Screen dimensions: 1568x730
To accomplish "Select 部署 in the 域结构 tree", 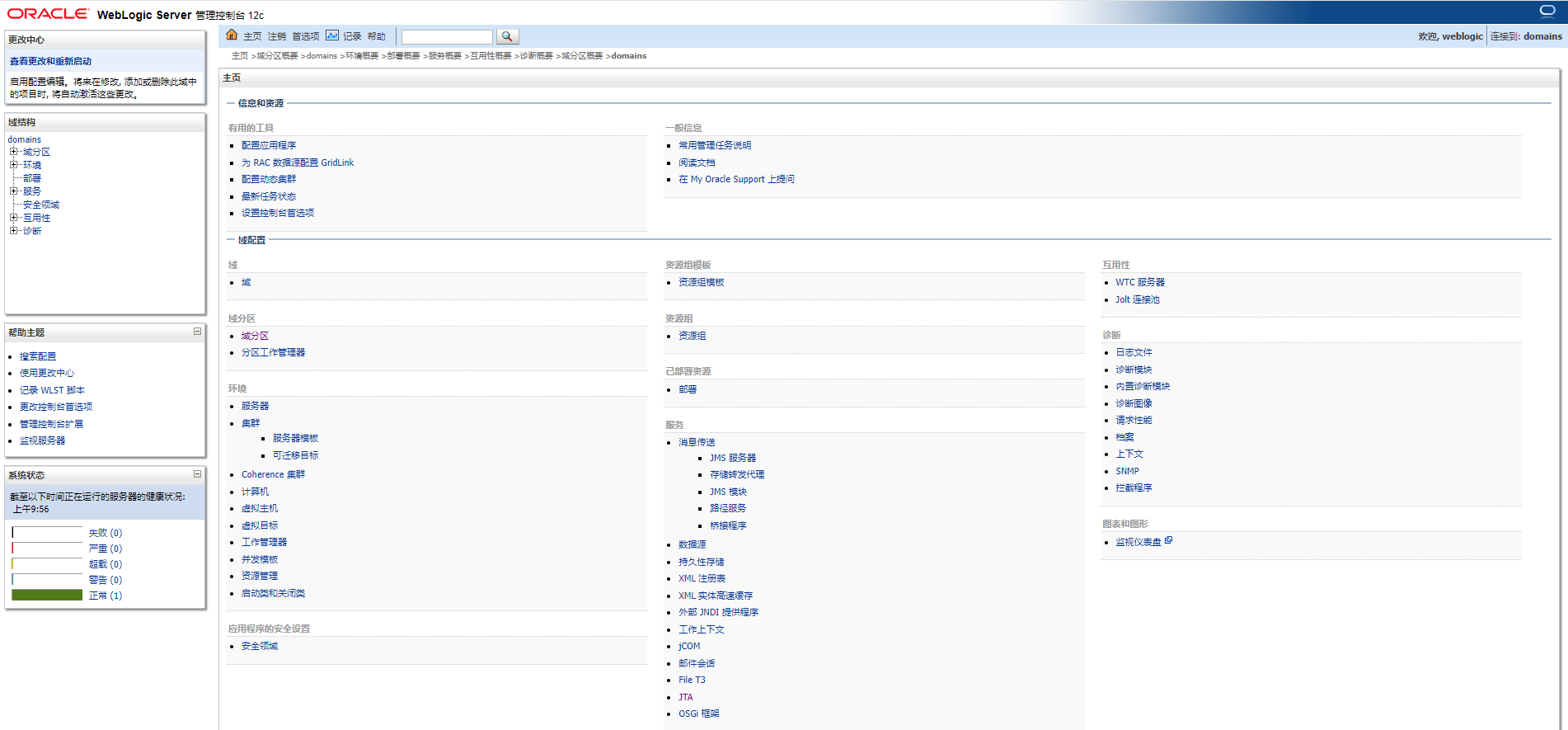I will tap(32, 178).
